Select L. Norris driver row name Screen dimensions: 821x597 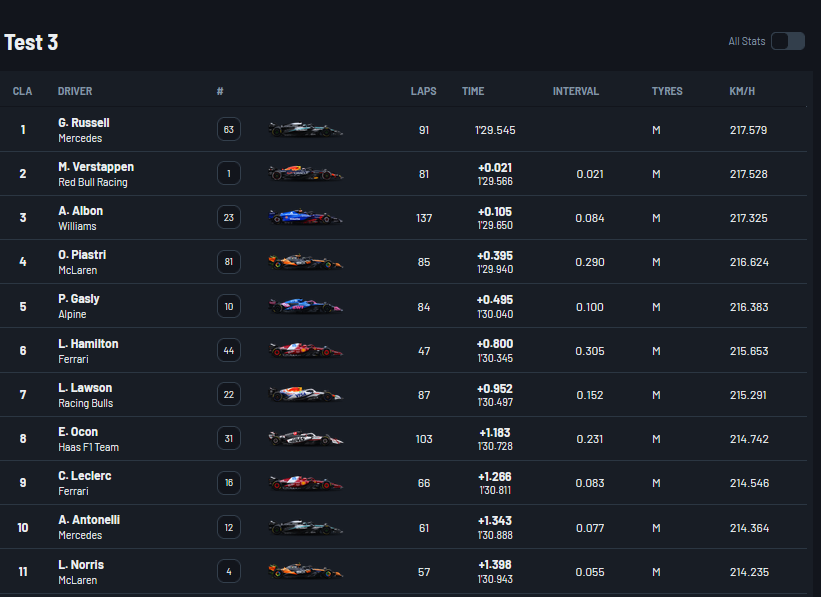[81, 565]
